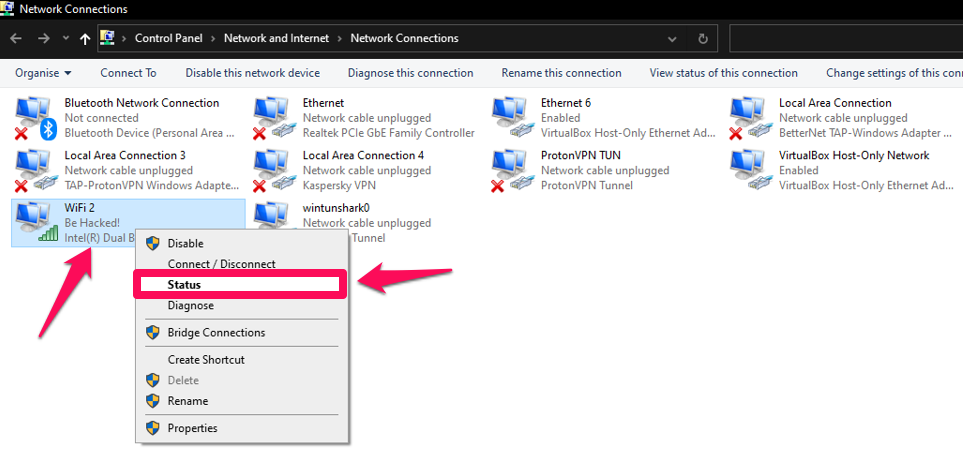Click Rename this connection
This screenshot has height=455, width=963.
(x=561, y=72)
